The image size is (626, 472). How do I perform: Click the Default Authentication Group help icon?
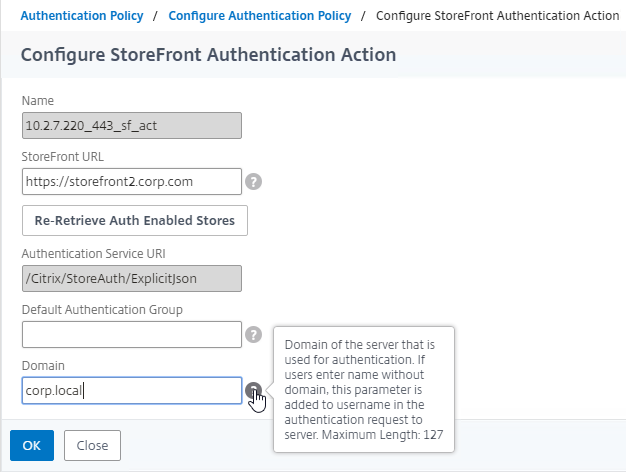254,335
